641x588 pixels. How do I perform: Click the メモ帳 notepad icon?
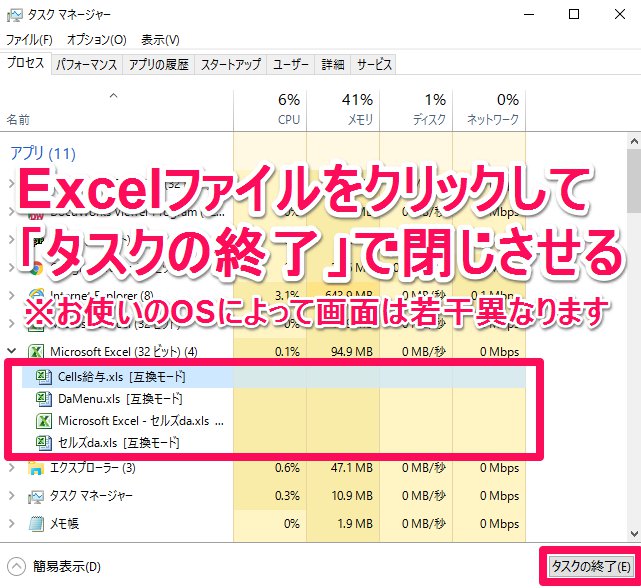pos(36,524)
